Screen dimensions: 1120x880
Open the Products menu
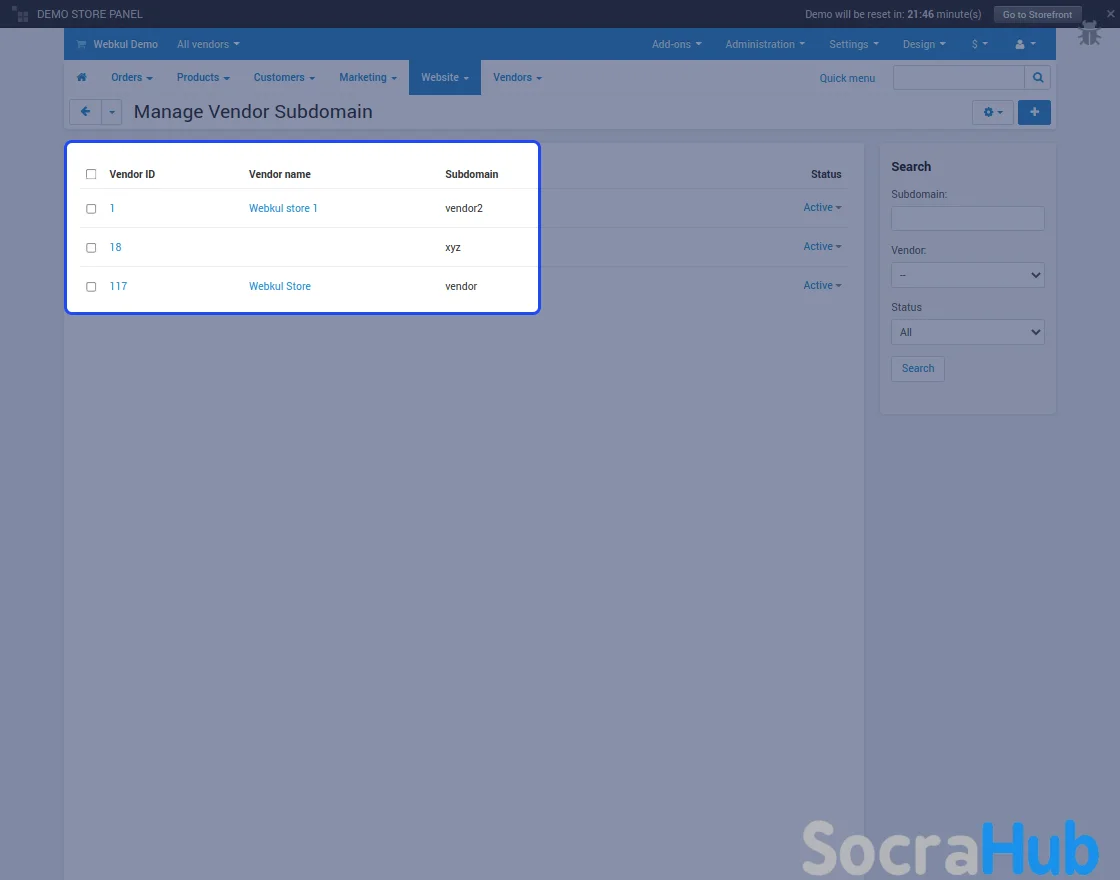203,78
